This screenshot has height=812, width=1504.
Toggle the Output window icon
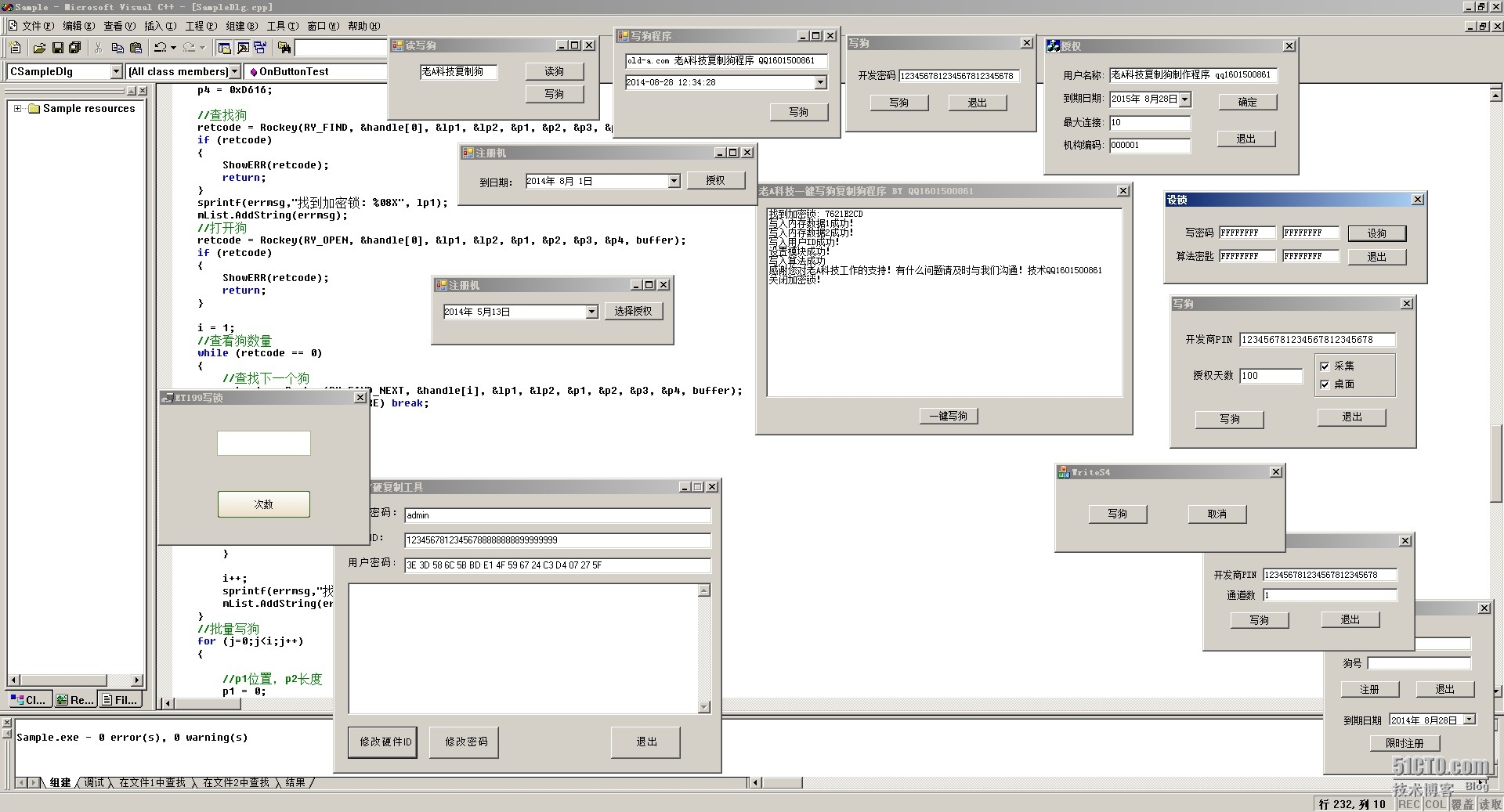tap(242, 48)
